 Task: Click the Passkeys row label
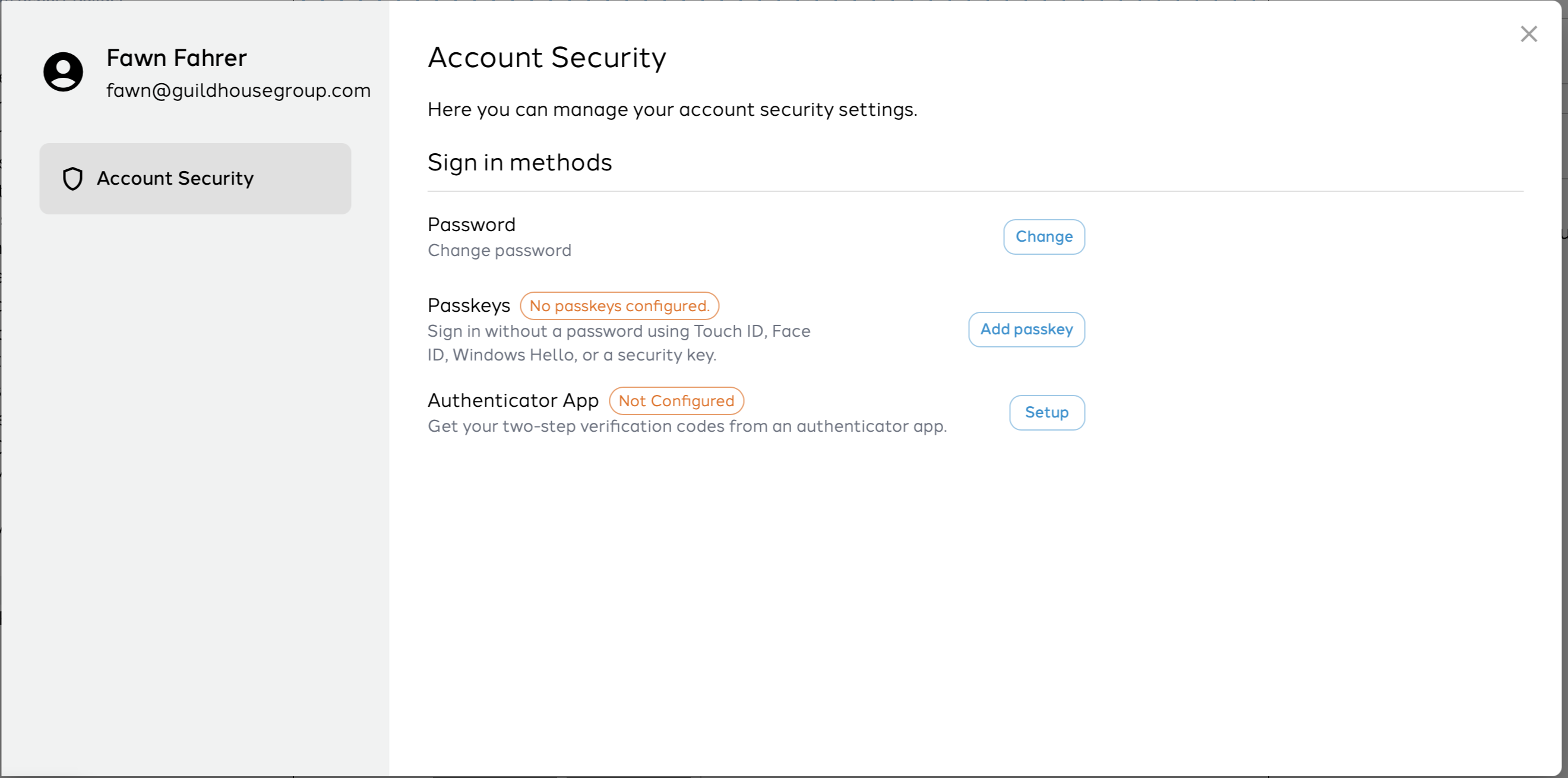pyautogui.click(x=469, y=305)
